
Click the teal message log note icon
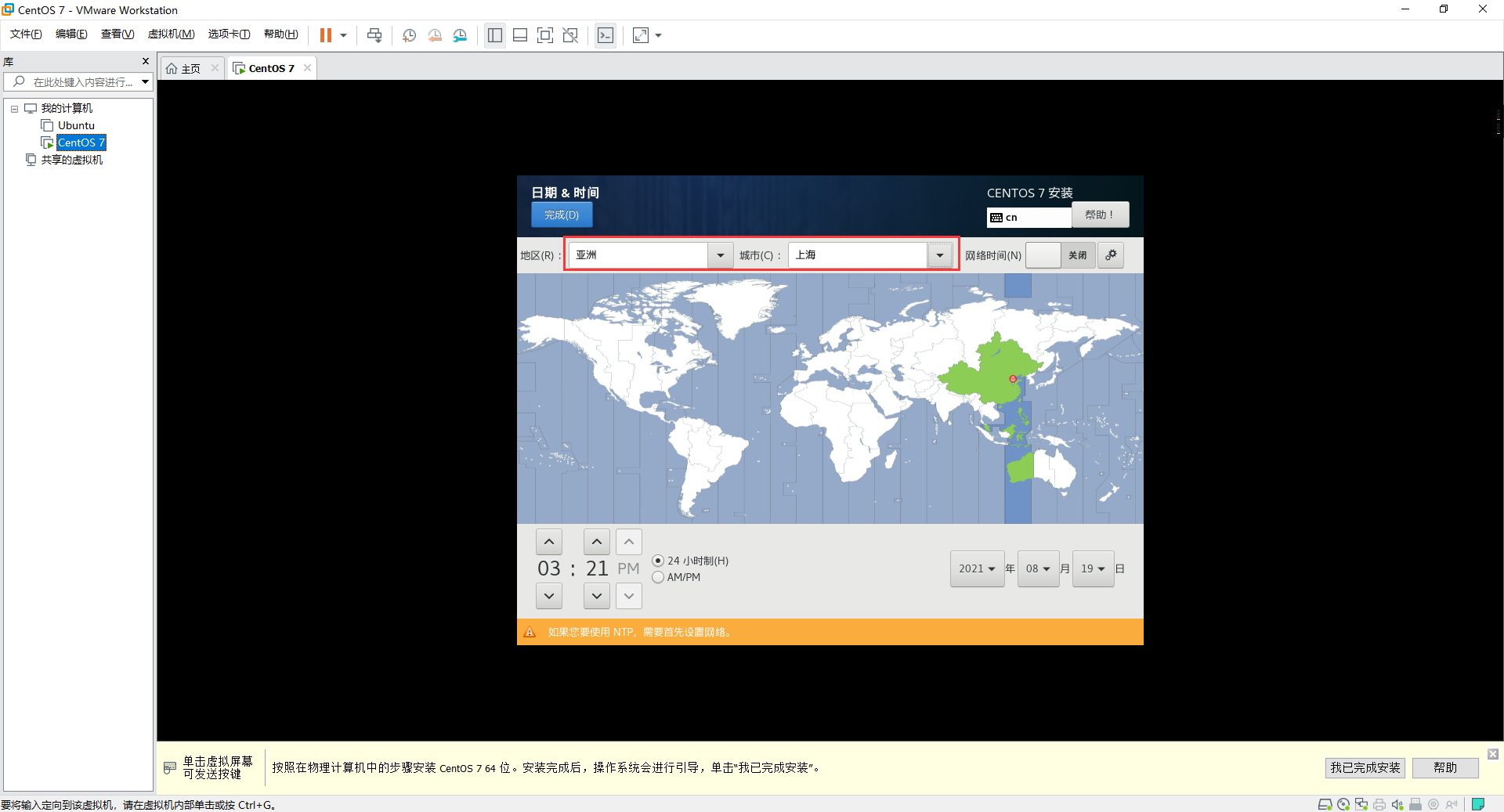1478,804
